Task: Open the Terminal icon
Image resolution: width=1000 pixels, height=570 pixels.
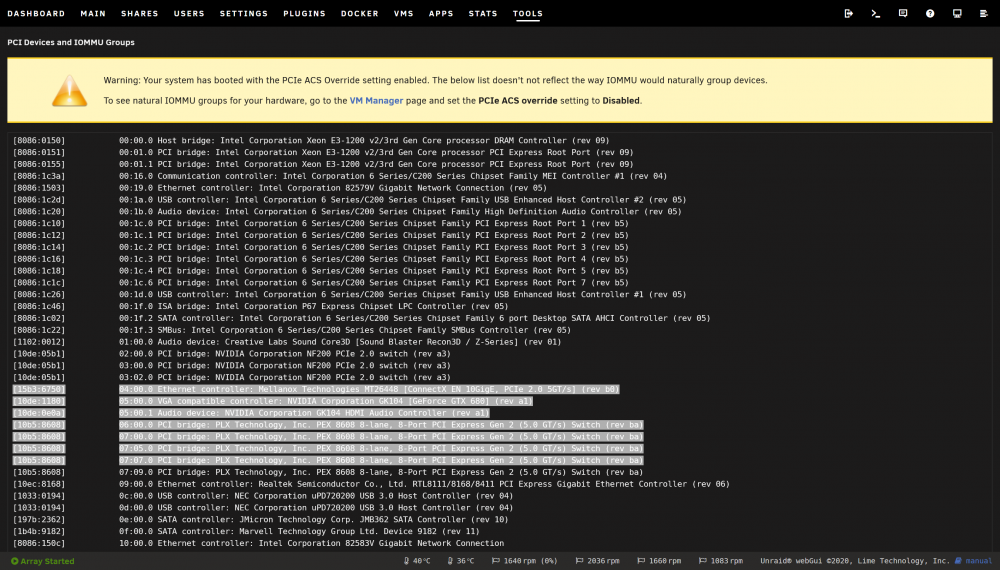Action: click(876, 13)
